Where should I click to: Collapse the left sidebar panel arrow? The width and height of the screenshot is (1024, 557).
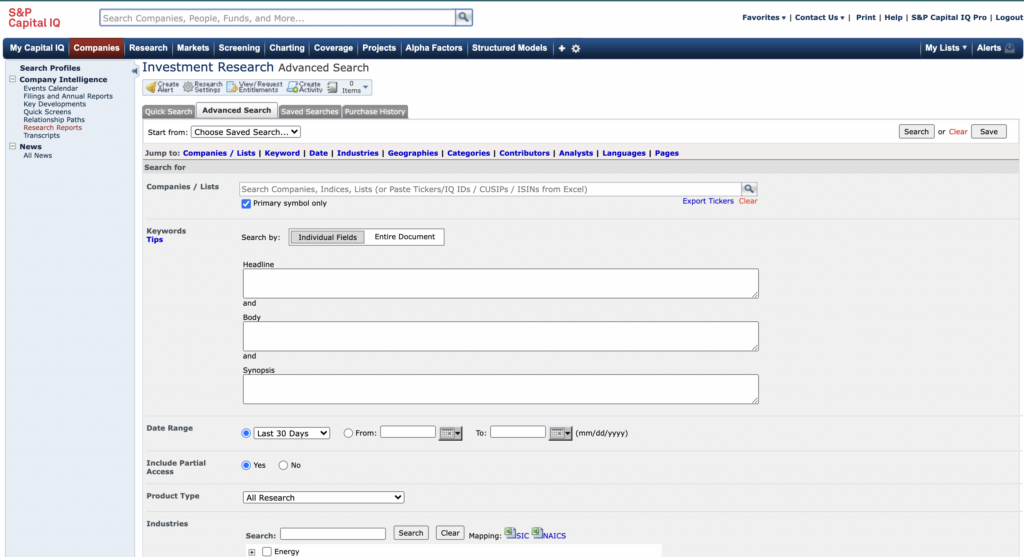tap(135, 70)
